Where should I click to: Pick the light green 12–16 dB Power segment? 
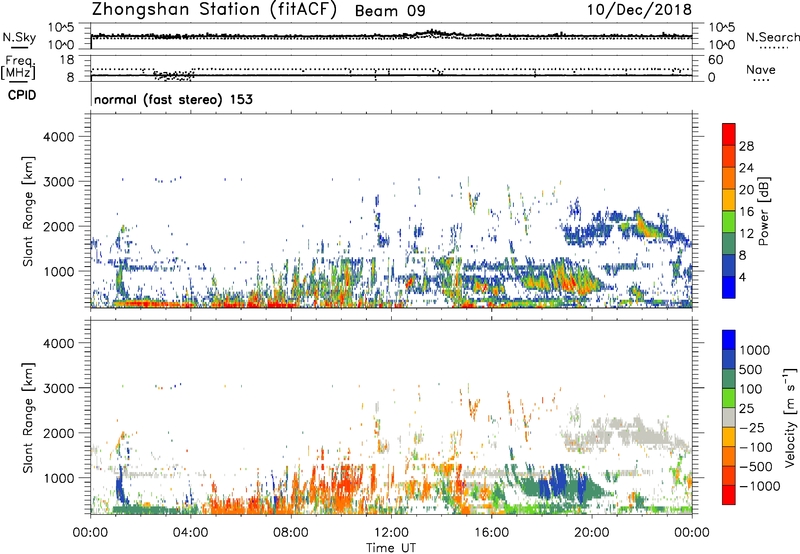[729, 222]
